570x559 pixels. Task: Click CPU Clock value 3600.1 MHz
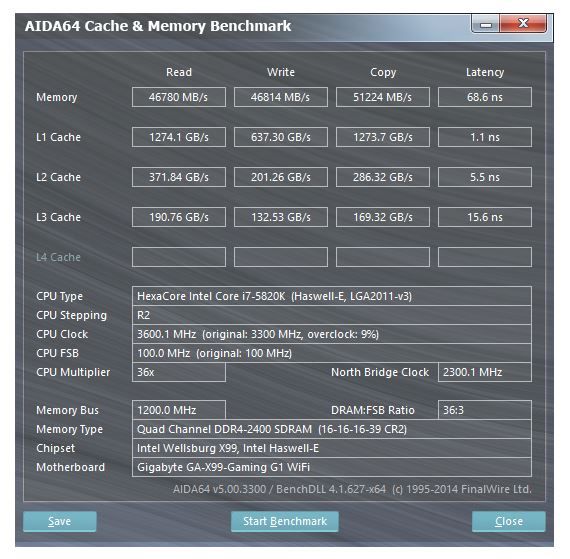point(332,334)
